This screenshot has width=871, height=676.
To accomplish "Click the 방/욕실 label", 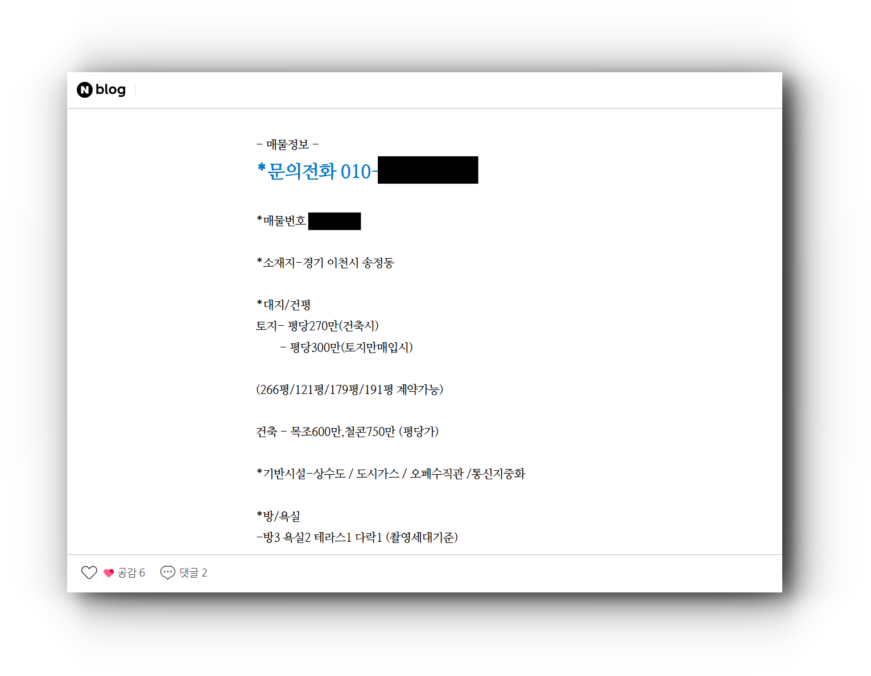I will click(x=278, y=516).
